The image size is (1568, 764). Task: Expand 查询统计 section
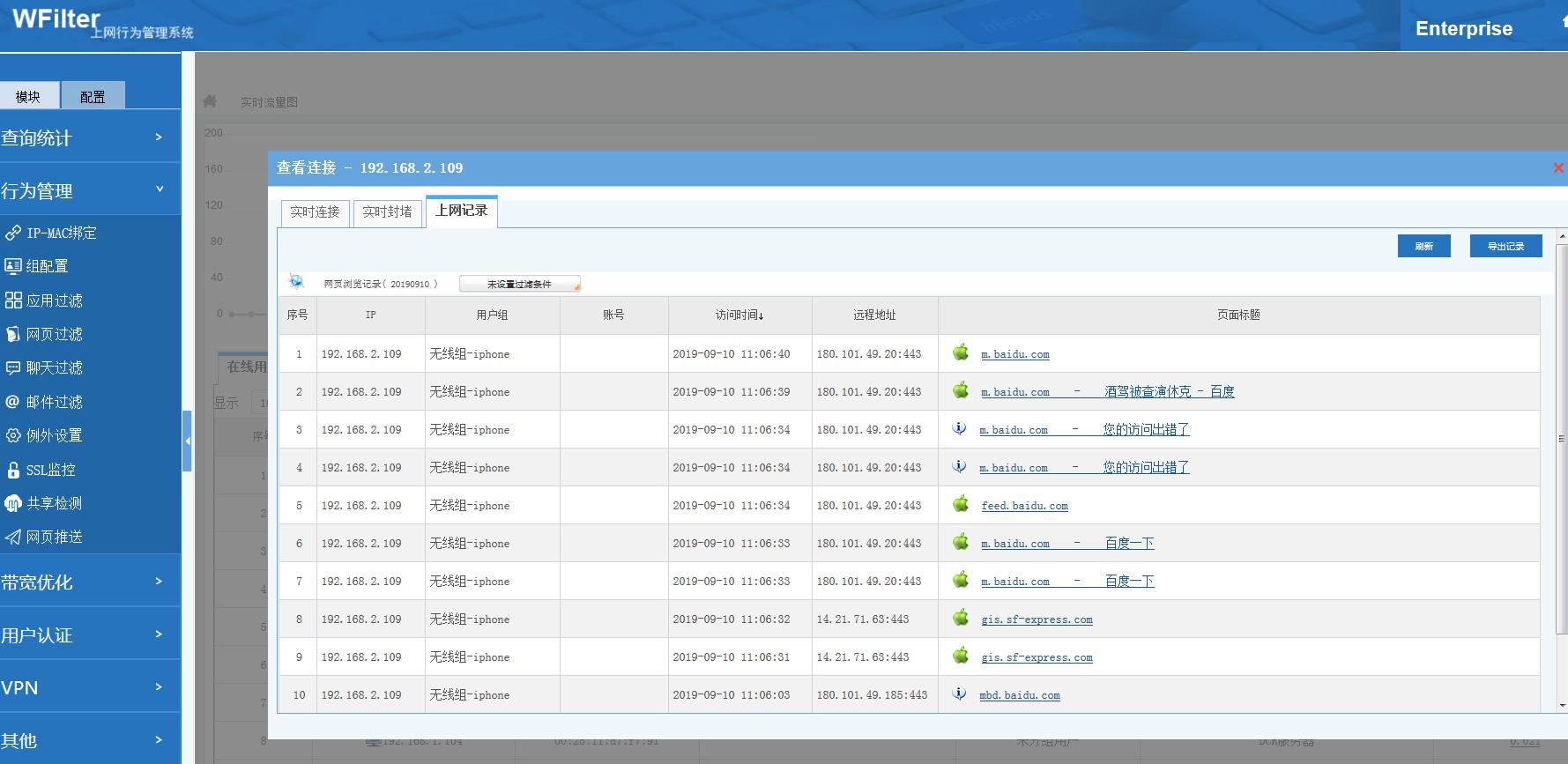point(90,137)
